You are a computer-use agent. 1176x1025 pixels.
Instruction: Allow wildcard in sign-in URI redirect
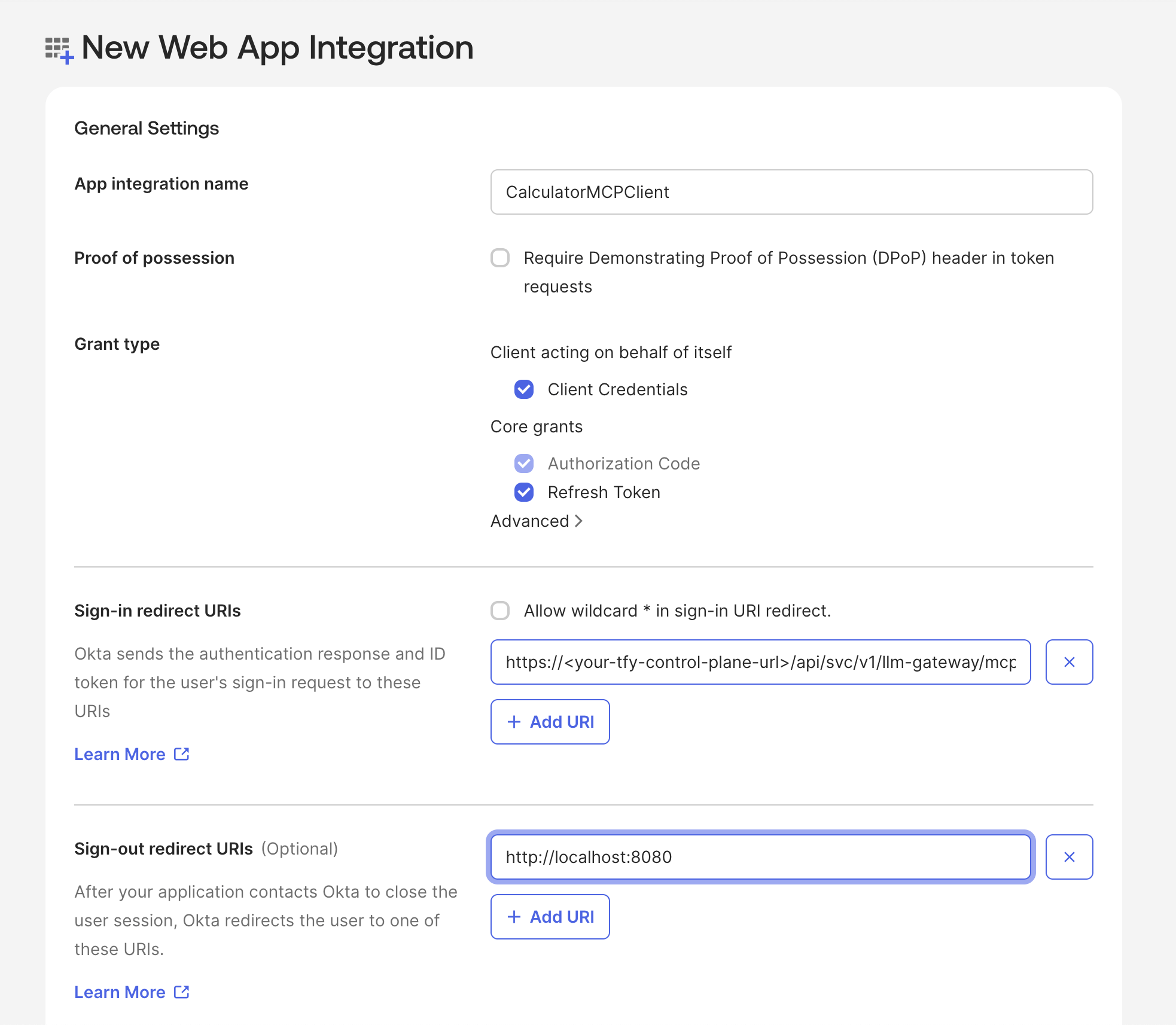500,611
